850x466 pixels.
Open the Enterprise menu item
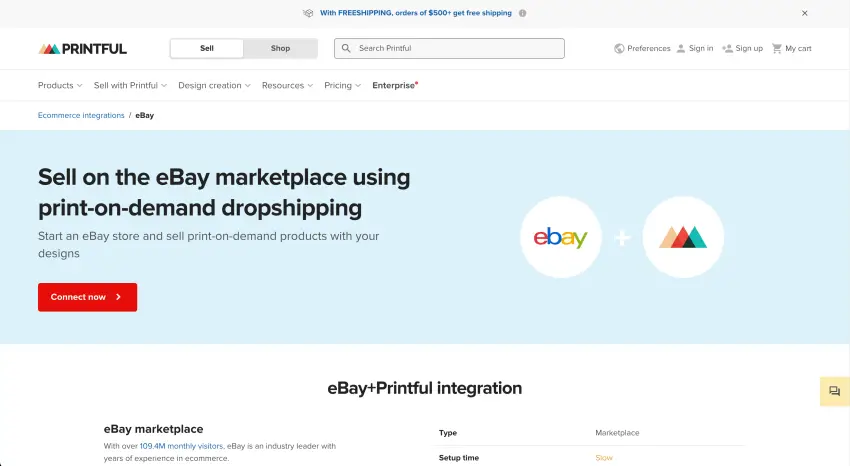tap(394, 85)
